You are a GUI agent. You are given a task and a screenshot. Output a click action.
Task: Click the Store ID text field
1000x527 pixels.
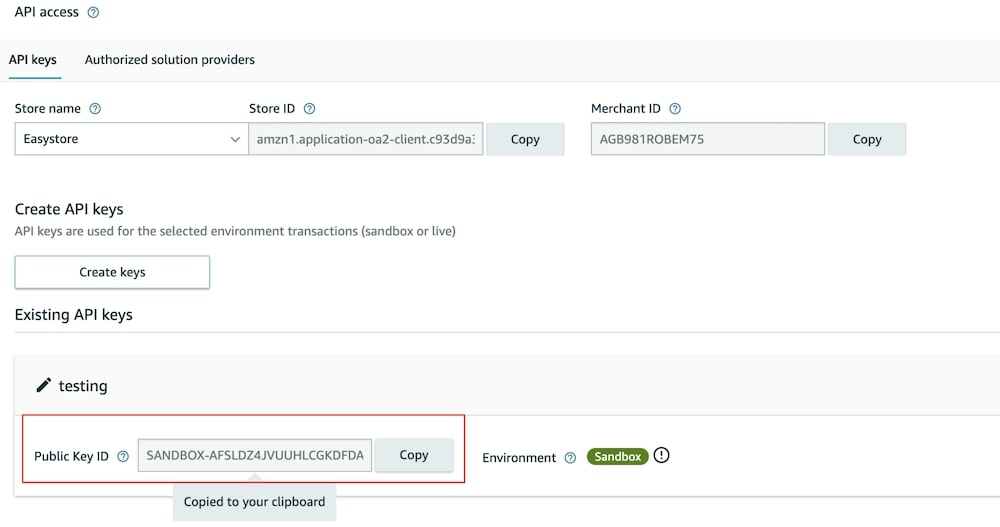(366, 139)
